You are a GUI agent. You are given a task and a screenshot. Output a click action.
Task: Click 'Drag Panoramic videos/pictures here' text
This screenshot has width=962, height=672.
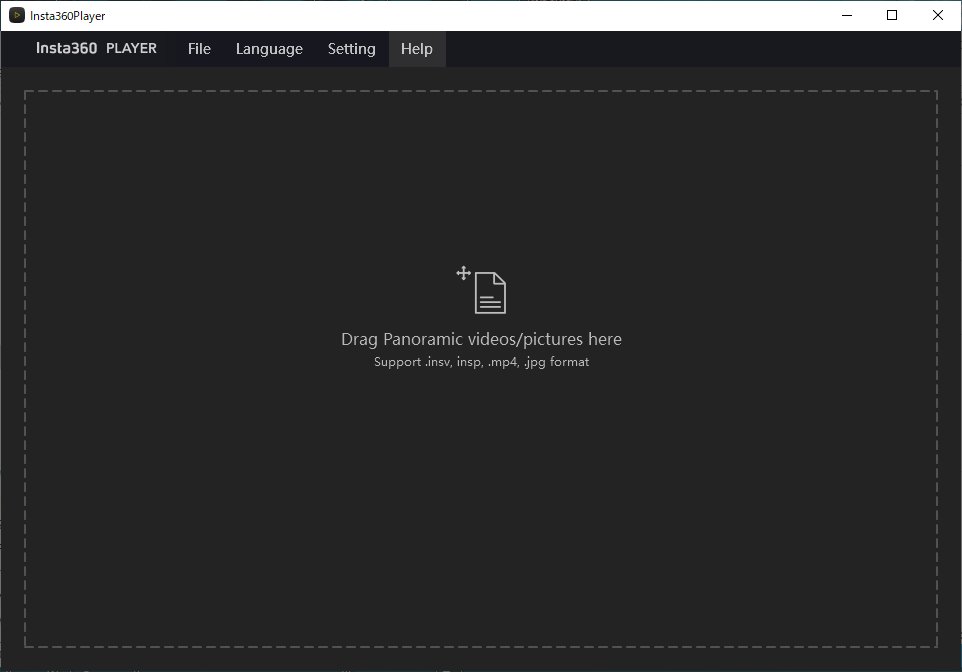click(481, 339)
